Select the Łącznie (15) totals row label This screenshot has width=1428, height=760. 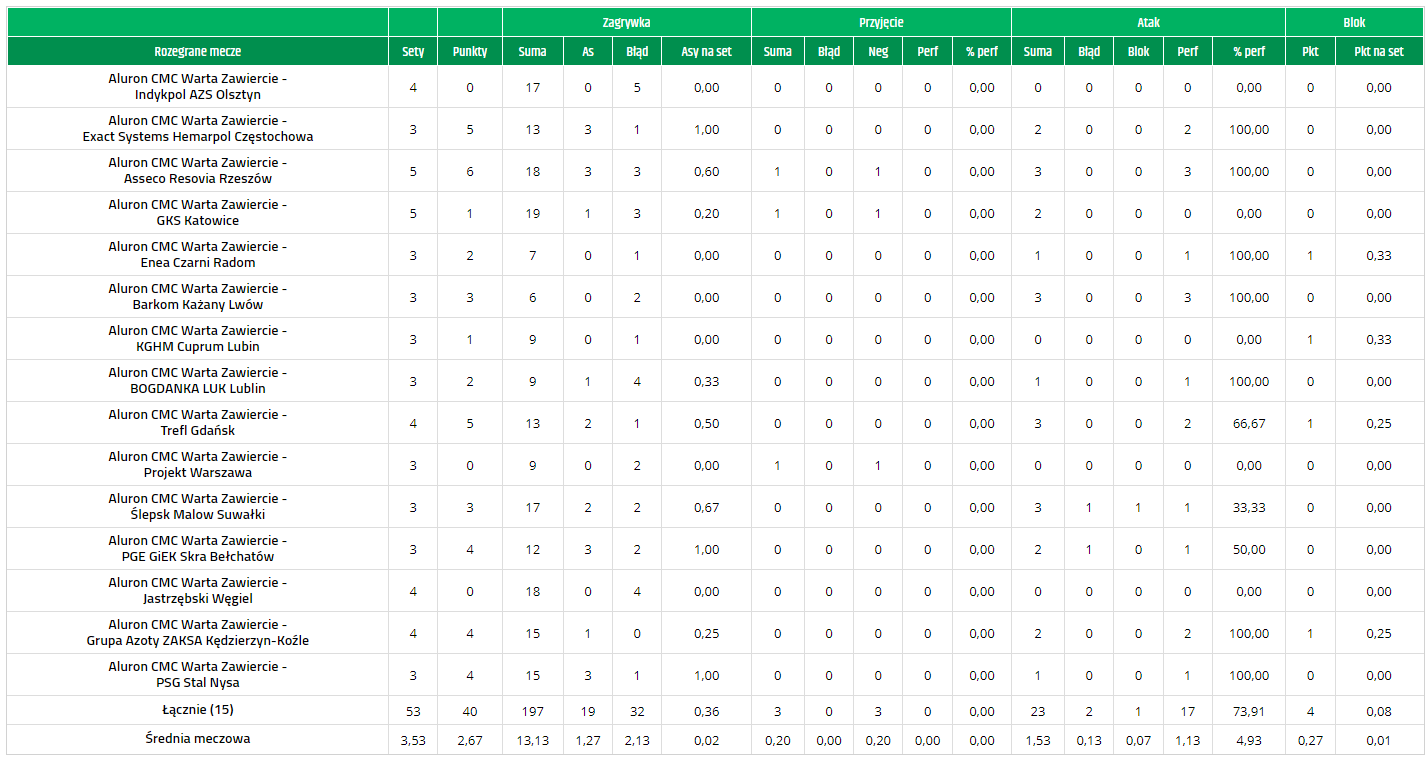point(198,710)
